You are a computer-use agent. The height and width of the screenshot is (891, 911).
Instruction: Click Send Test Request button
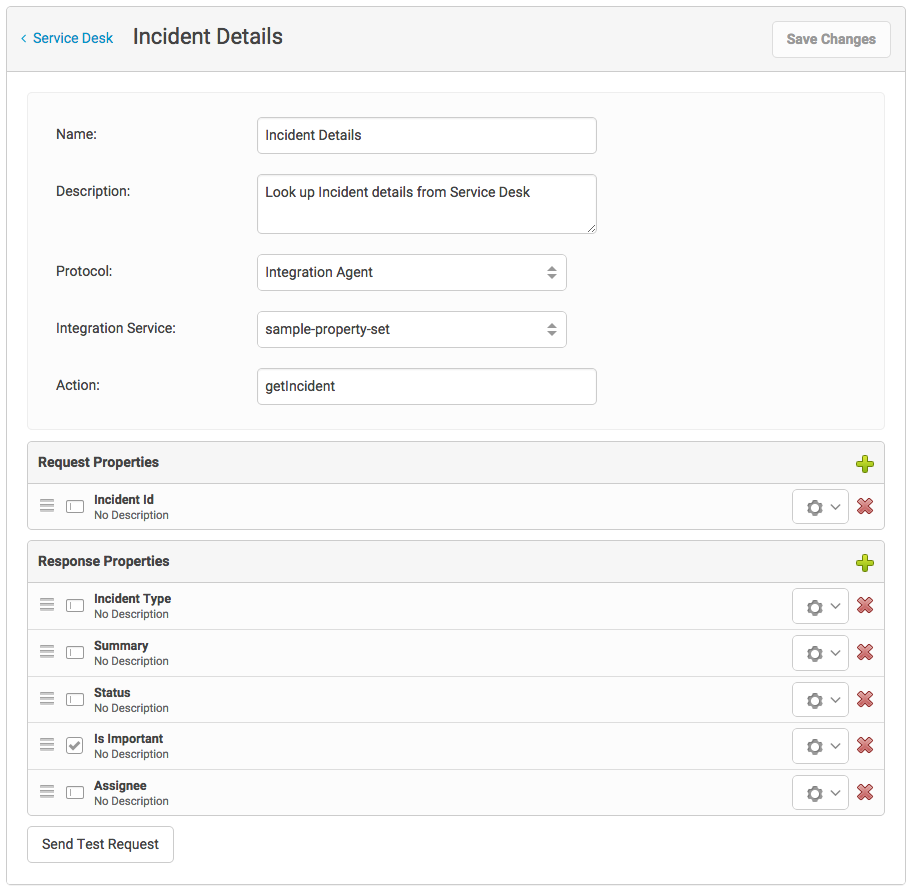[x=101, y=844]
